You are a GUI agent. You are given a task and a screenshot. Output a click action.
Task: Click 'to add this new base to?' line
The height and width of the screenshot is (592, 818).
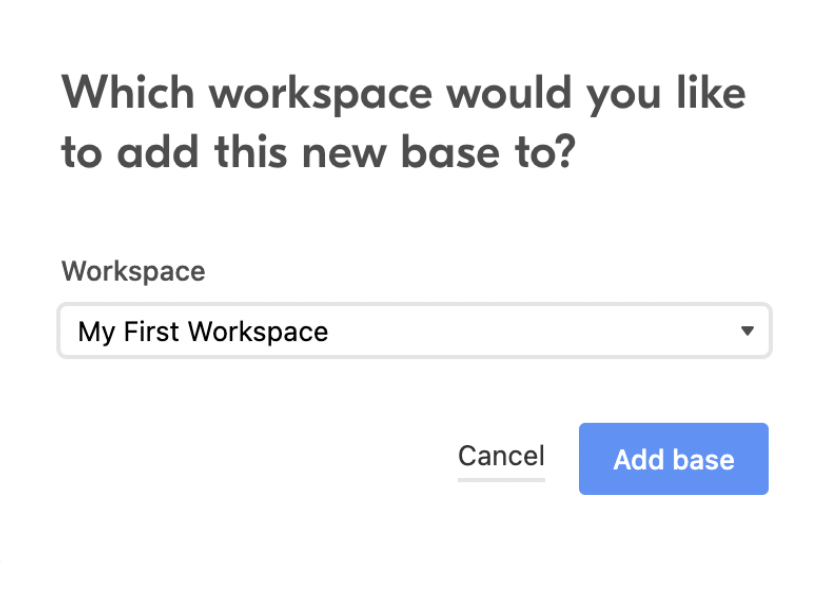click(318, 152)
